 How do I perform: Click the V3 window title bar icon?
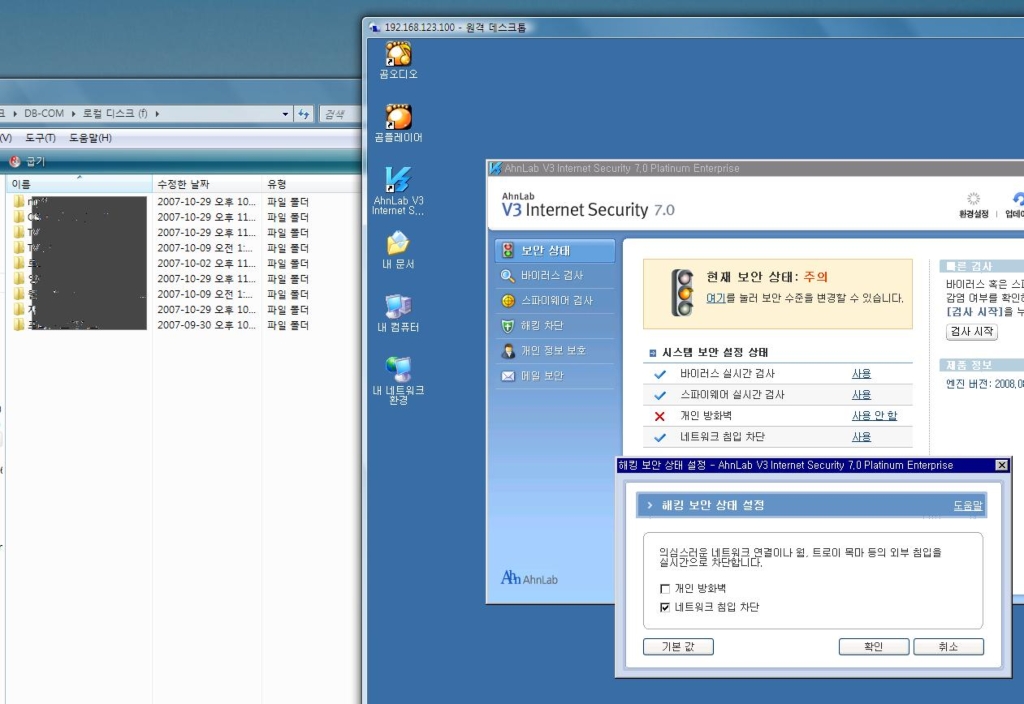pyautogui.click(x=496, y=168)
